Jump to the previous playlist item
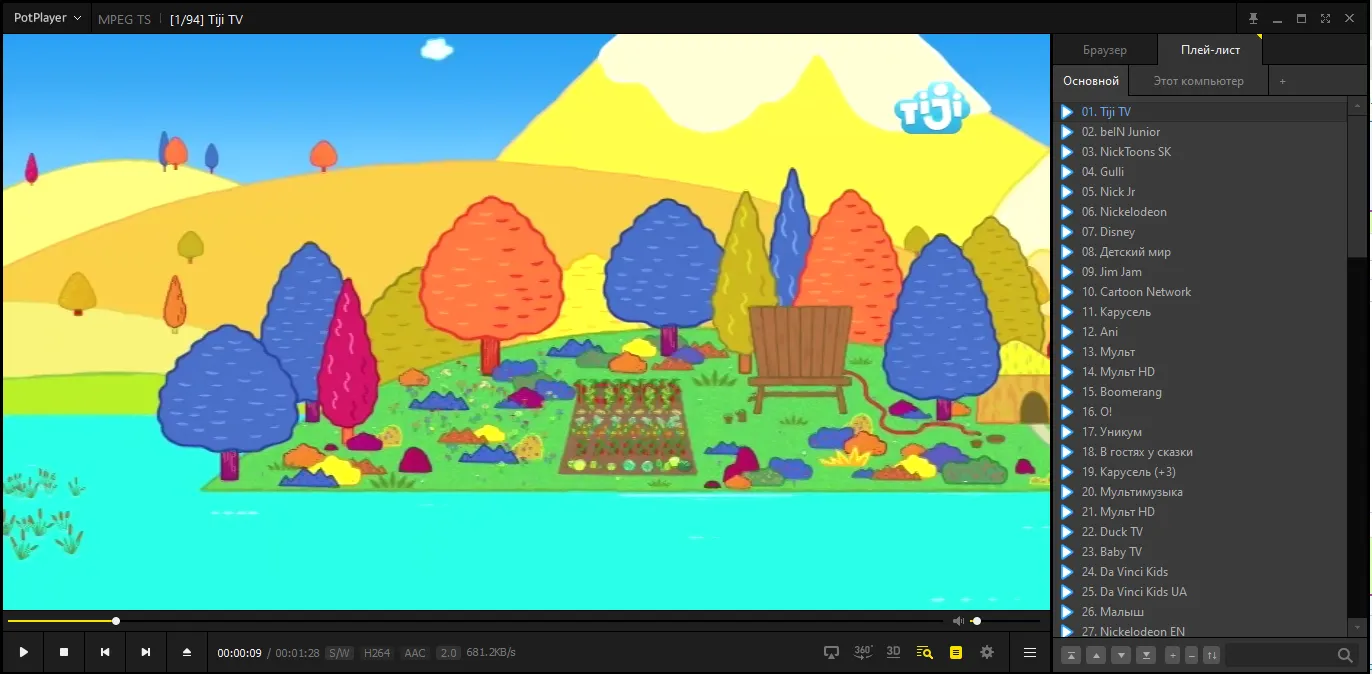Viewport: 1372px width, 674px height. (105, 652)
